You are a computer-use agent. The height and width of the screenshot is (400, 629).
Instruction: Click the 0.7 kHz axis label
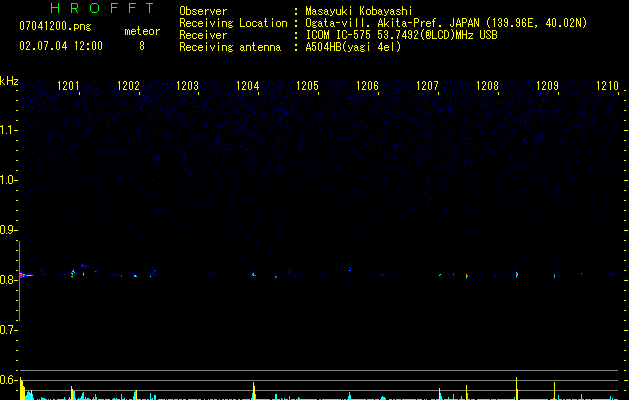[8, 330]
